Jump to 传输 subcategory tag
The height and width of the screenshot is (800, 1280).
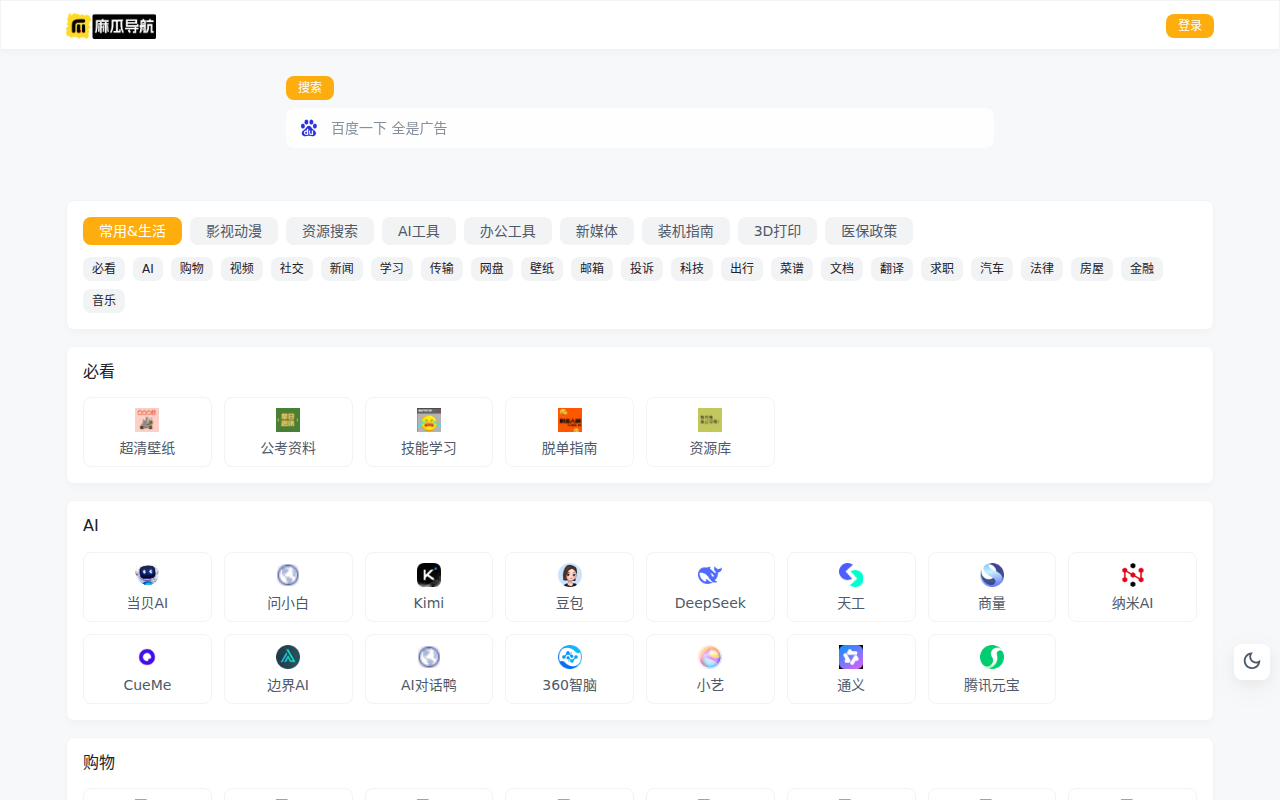pos(442,269)
